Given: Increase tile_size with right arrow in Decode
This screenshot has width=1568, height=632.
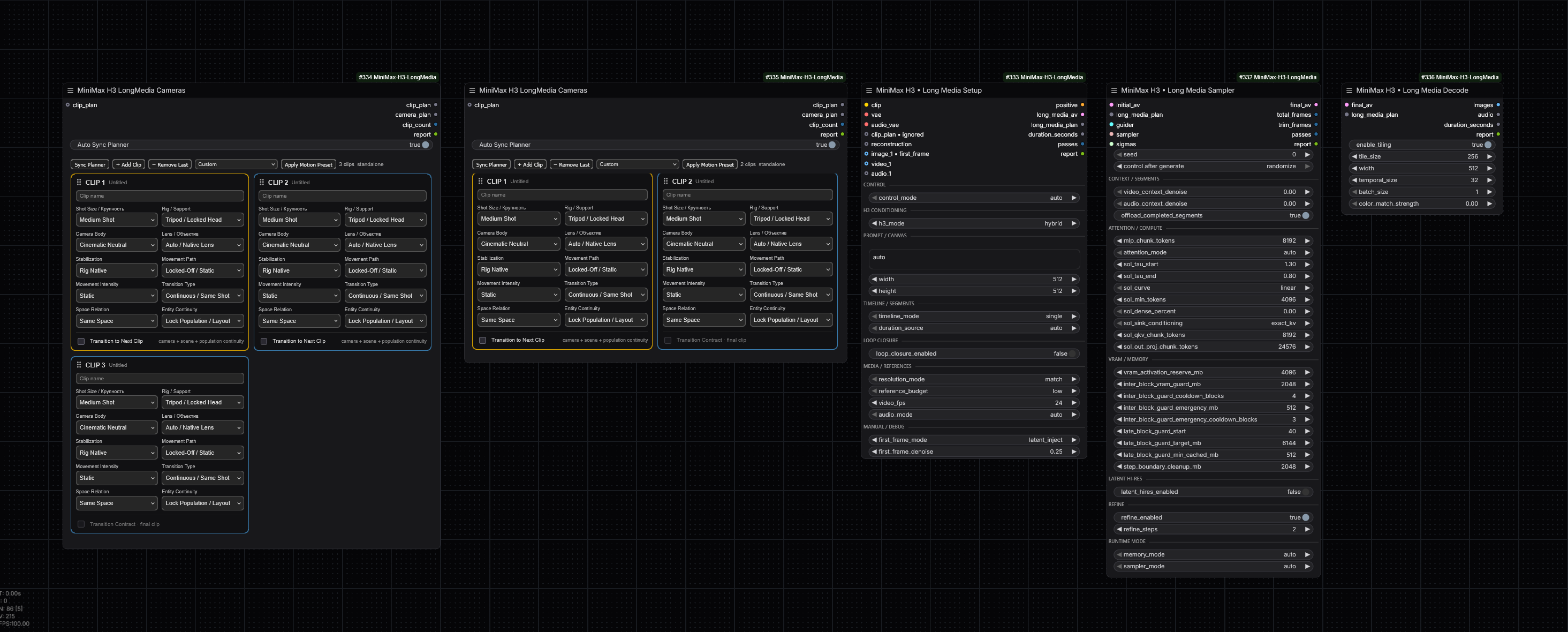Looking at the screenshot, I should 1489,156.
